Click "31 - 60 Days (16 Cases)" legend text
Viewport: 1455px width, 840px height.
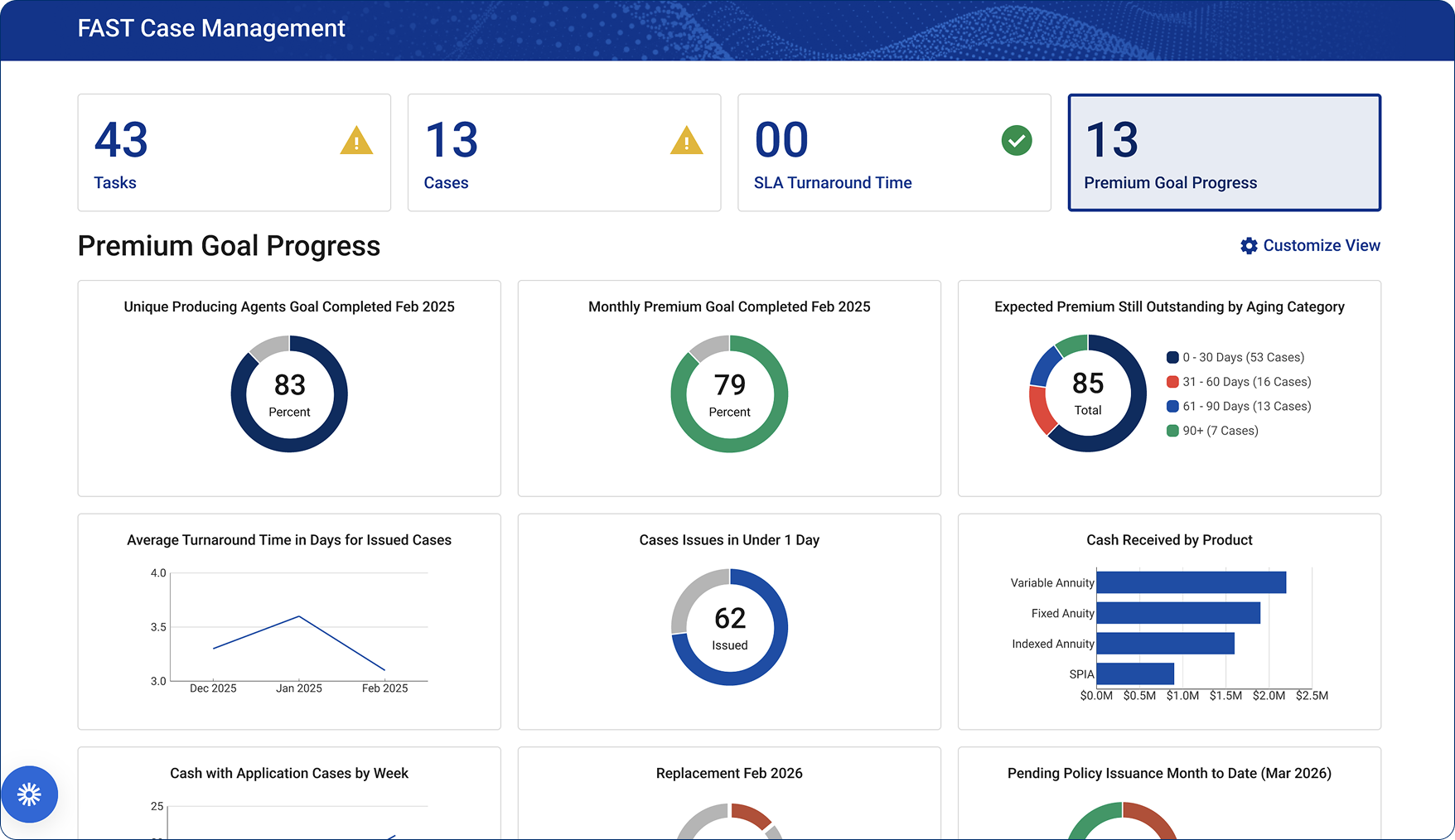(x=1247, y=382)
